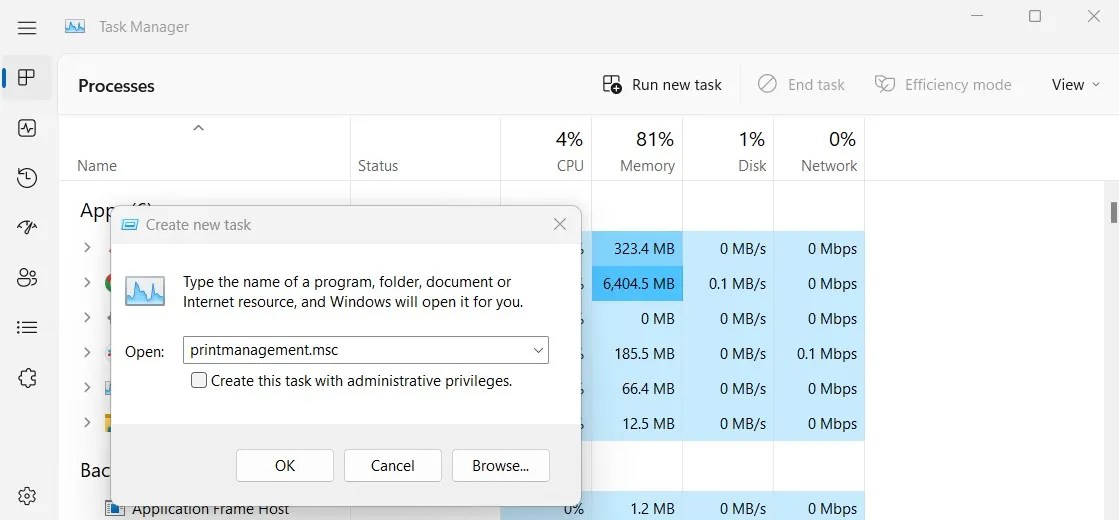Click the Application Frame Host process icon

[114, 509]
